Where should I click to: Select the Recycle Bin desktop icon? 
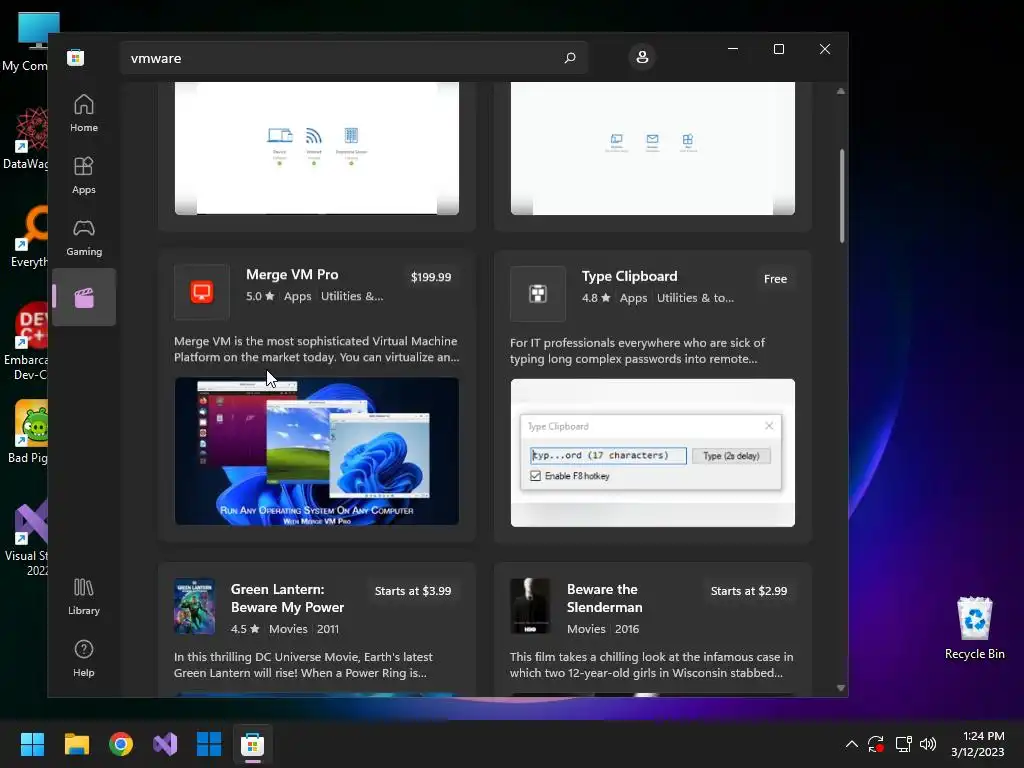pyautogui.click(x=974, y=628)
